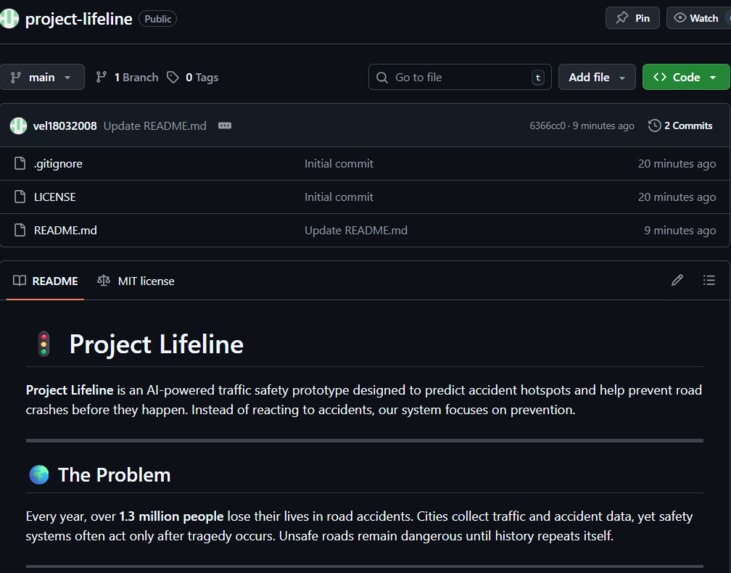The image size is (731, 573).
Task: Click the file icon next to README.md
Action: coord(20,230)
